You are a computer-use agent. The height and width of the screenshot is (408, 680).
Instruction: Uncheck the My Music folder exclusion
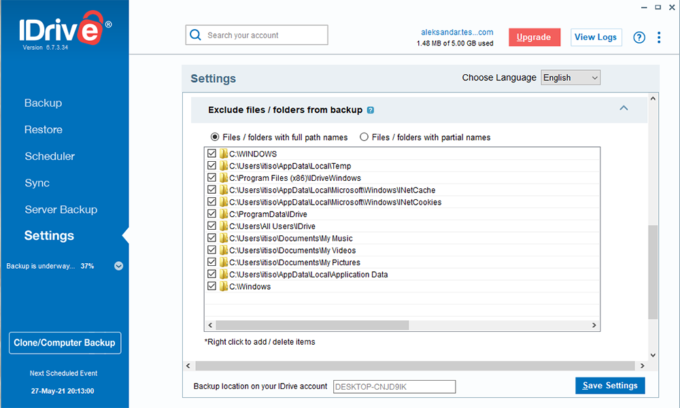pyautogui.click(x=211, y=238)
